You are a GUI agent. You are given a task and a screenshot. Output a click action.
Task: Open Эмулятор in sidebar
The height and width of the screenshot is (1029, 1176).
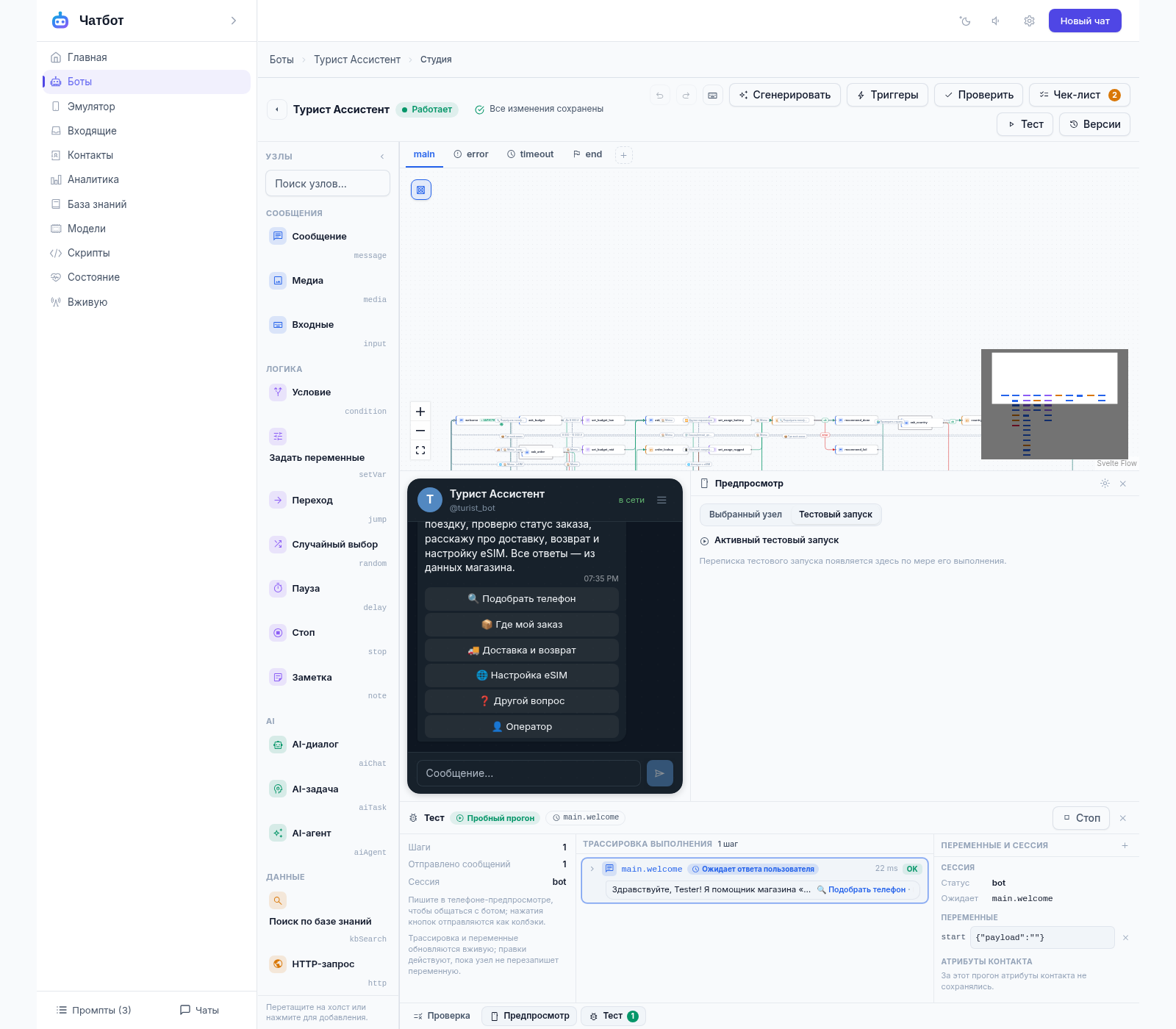click(91, 107)
